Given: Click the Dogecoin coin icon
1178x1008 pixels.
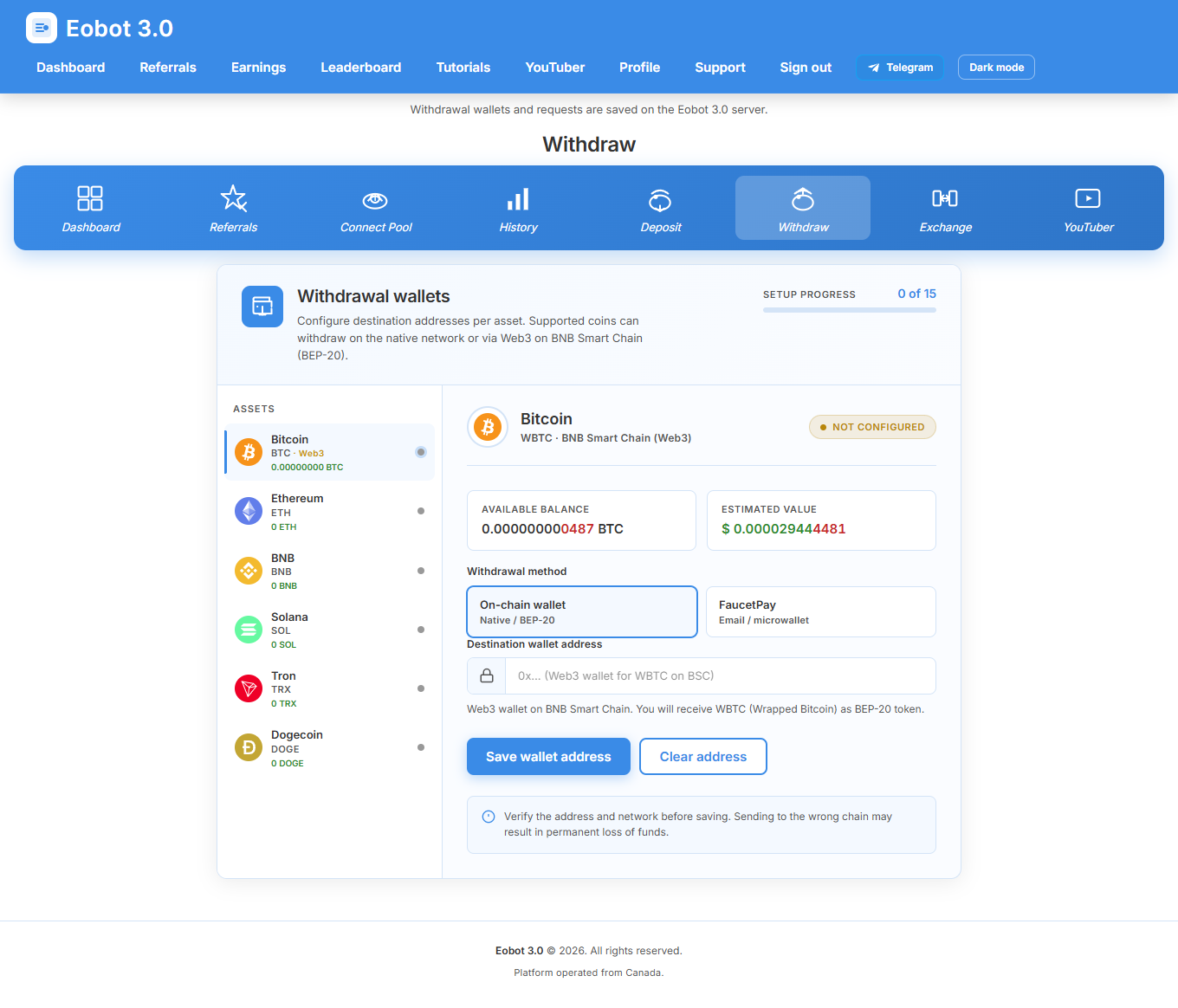Looking at the screenshot, I should 249,747.
